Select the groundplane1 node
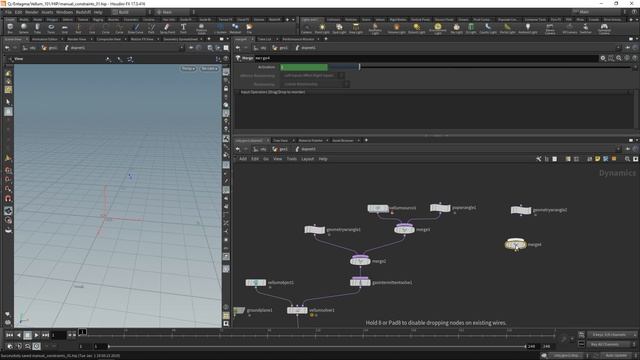The height and width of the screenshot is (360, 640). point(239,311)
